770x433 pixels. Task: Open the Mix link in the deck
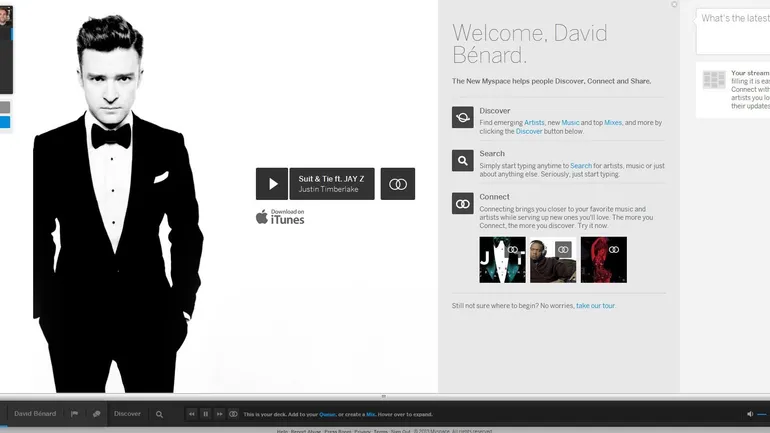[370, 414]
